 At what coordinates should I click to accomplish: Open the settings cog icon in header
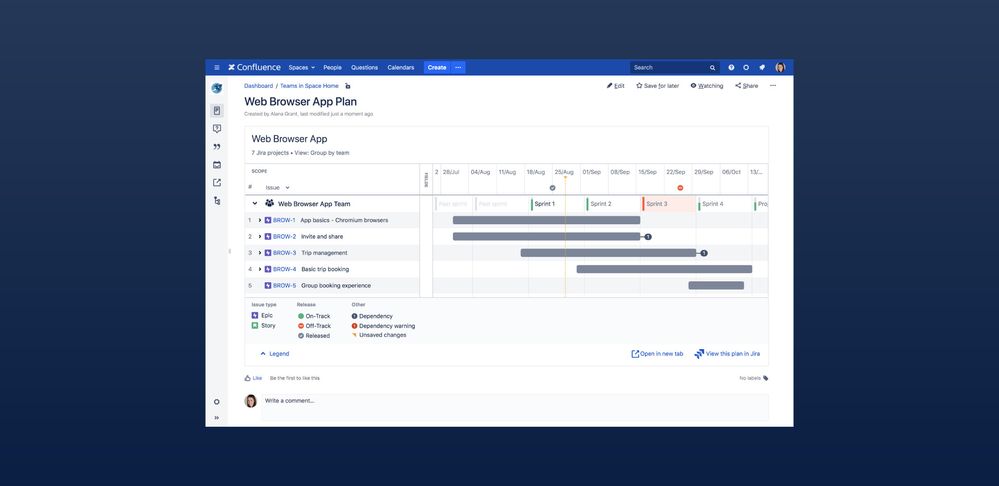point(746,68)
